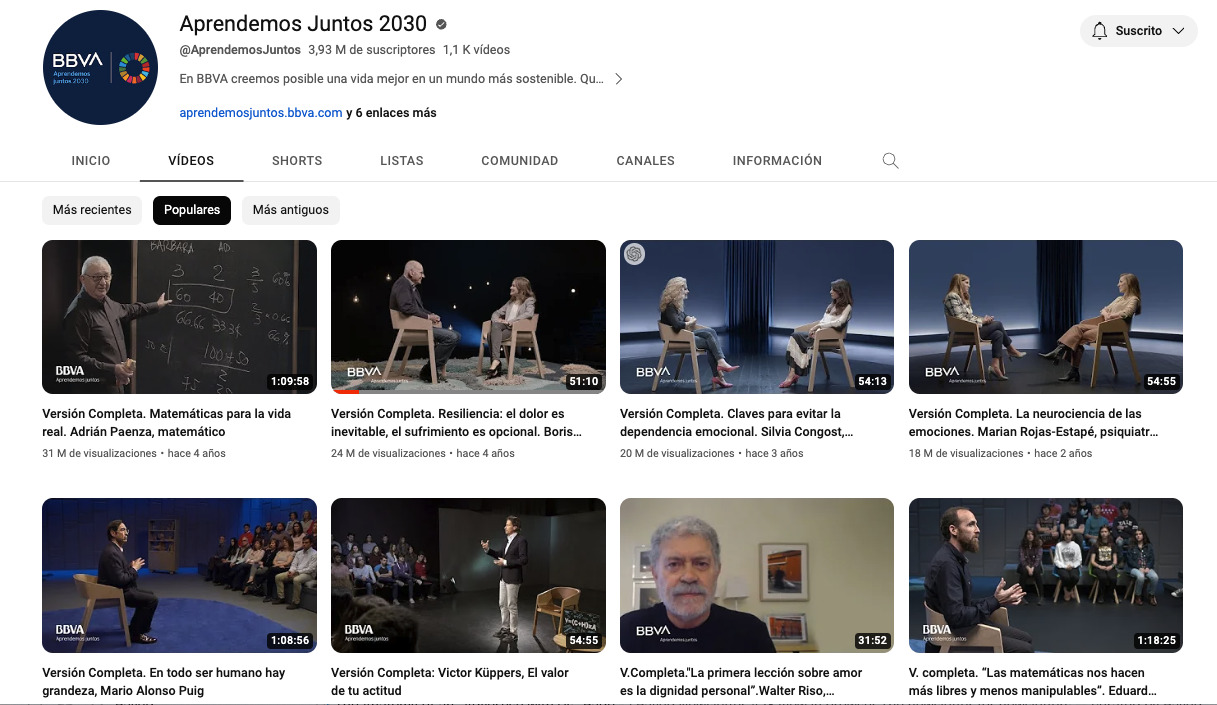The image size is (1217, 705).
Task: Select the Populares filter chip
Action: pos(191,210)
